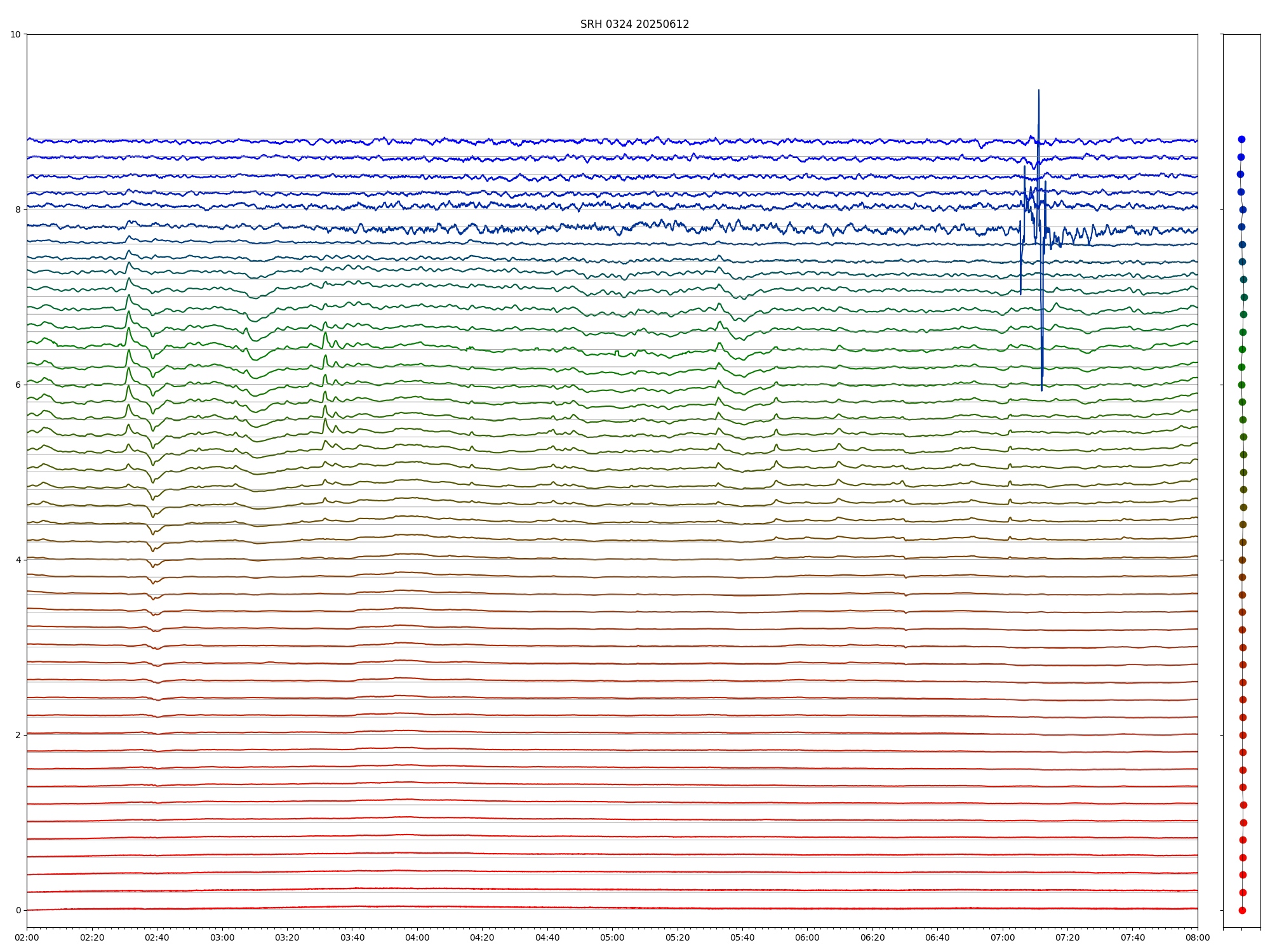
Task: Click y-axis label 2
Action: pos(18,735)
